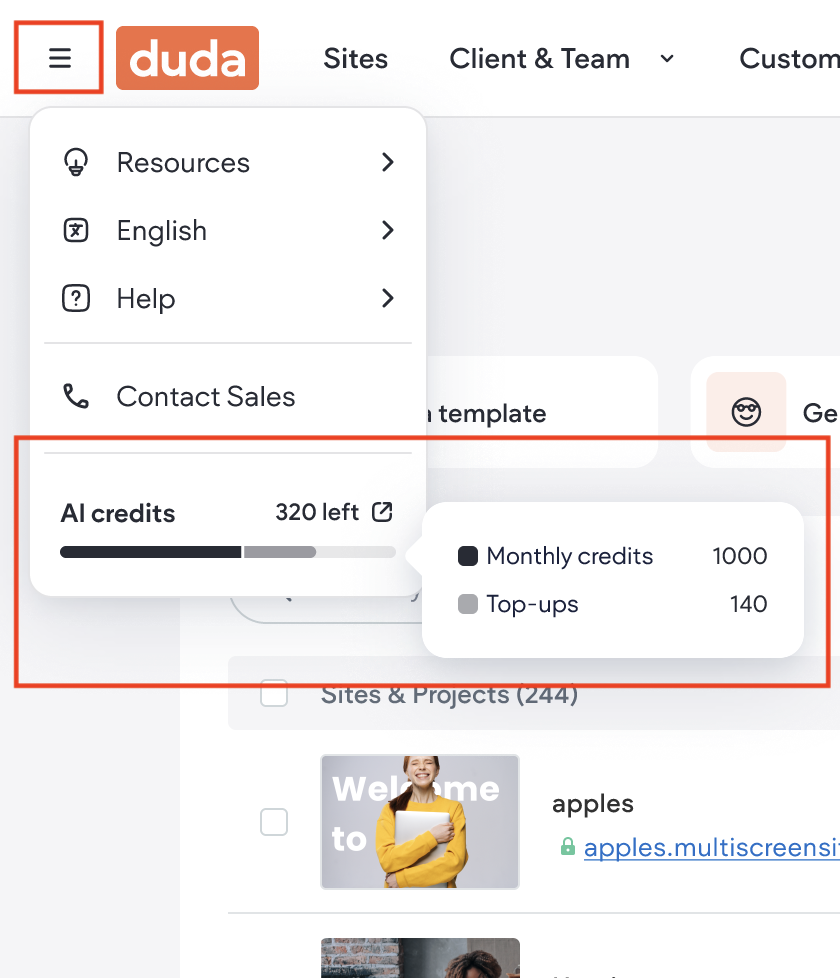Click the 320 left credits text
The image size is (840, 978).
[317, 512]
